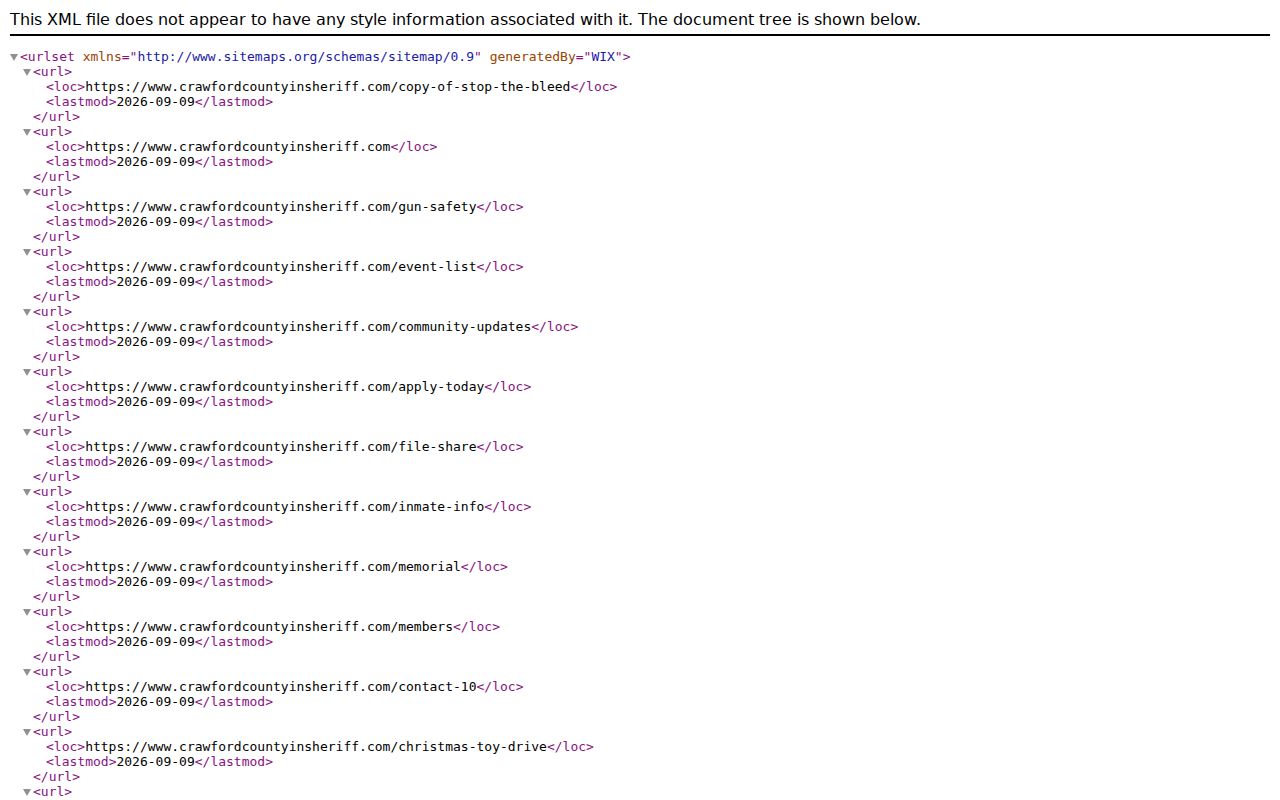Collapse the url node containing community-updates
This screenshot has height=800, width=1280.
[27, 312]
